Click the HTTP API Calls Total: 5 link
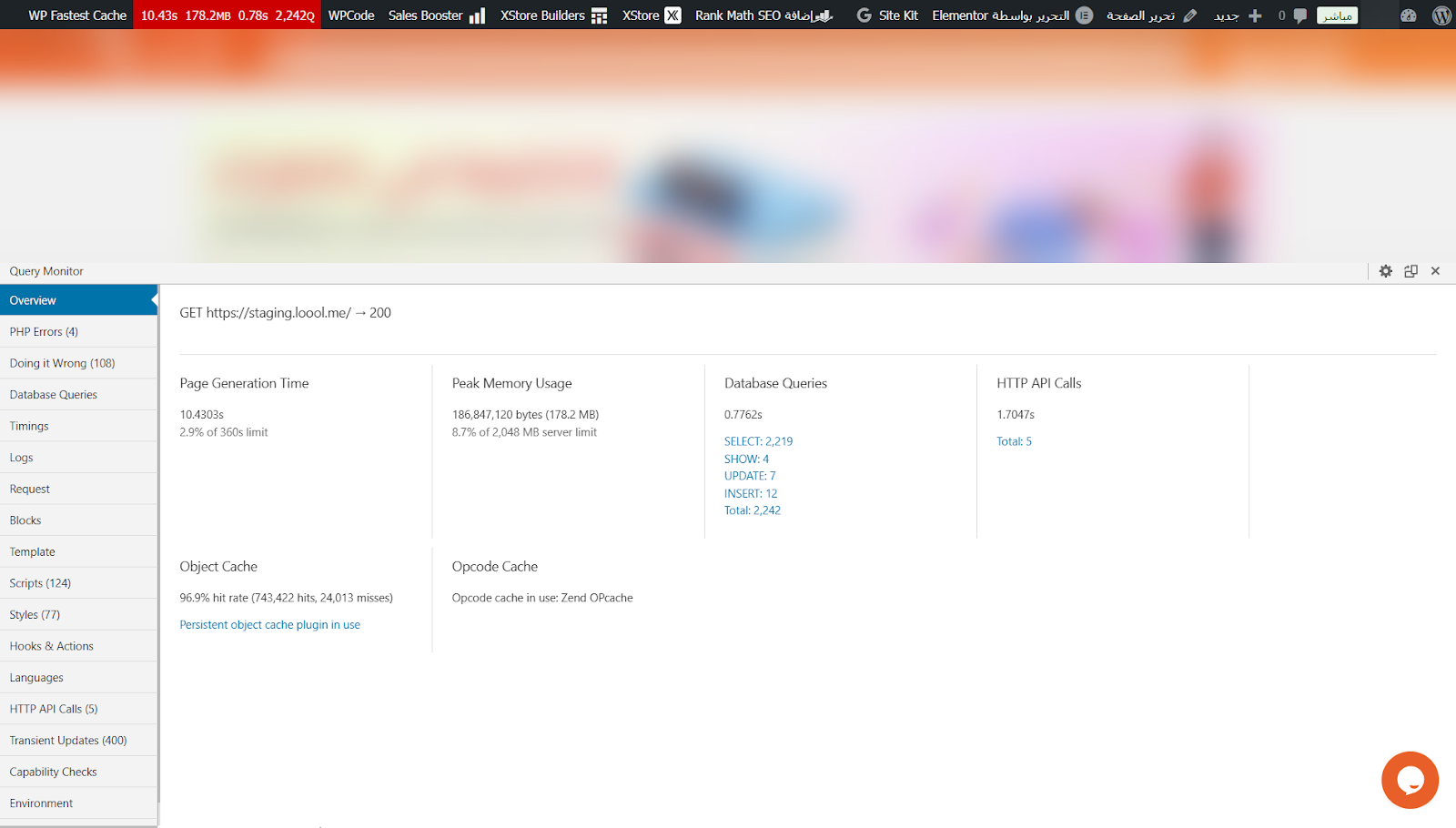Image resolution: width=1456 pixels, height=828 pixels. point(1014,441)
